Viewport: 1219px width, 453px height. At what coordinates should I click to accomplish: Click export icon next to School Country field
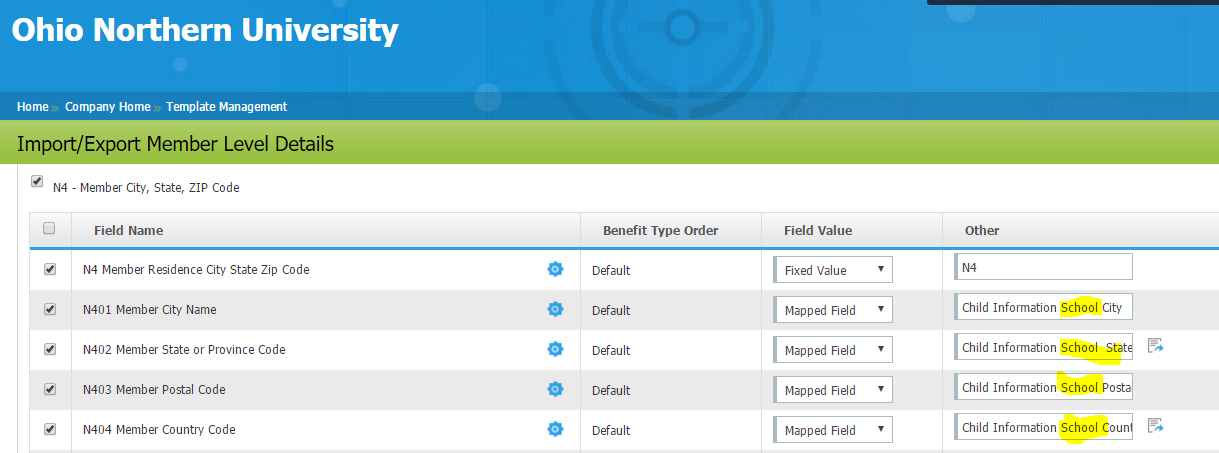click(1155, 426)
